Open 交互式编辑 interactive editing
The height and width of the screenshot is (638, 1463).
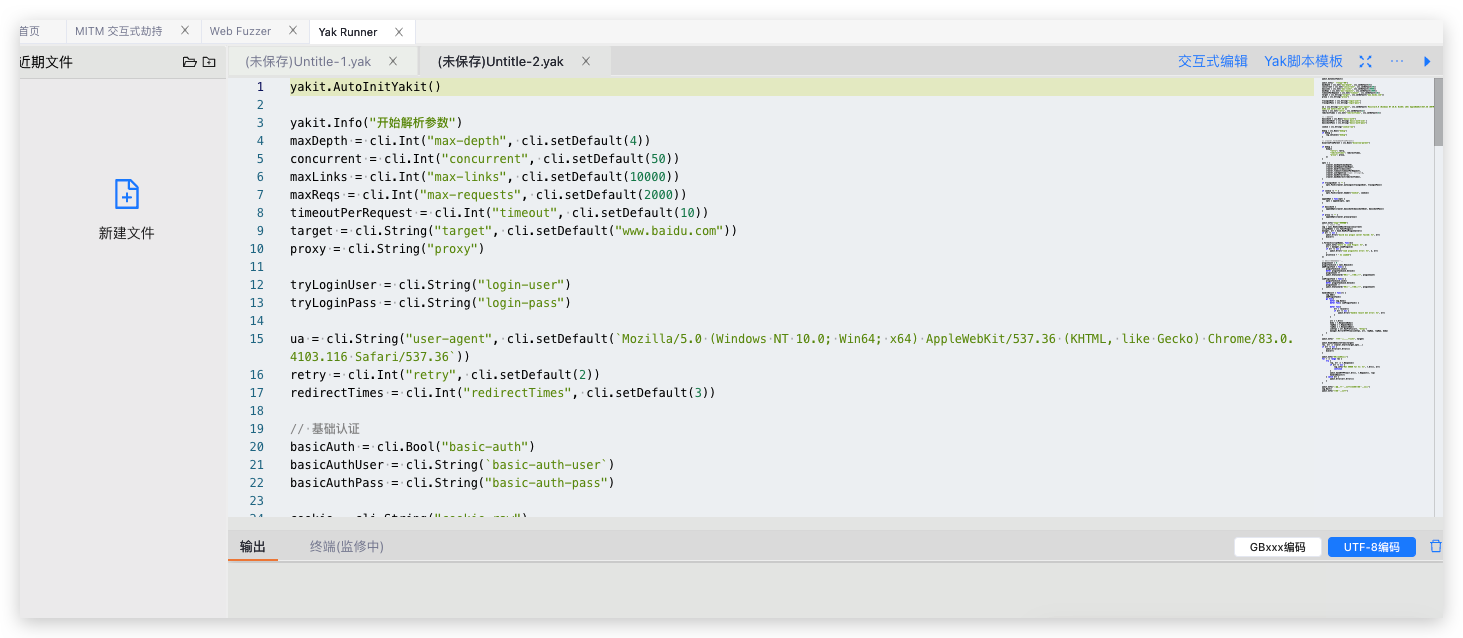click(1212, 62)
